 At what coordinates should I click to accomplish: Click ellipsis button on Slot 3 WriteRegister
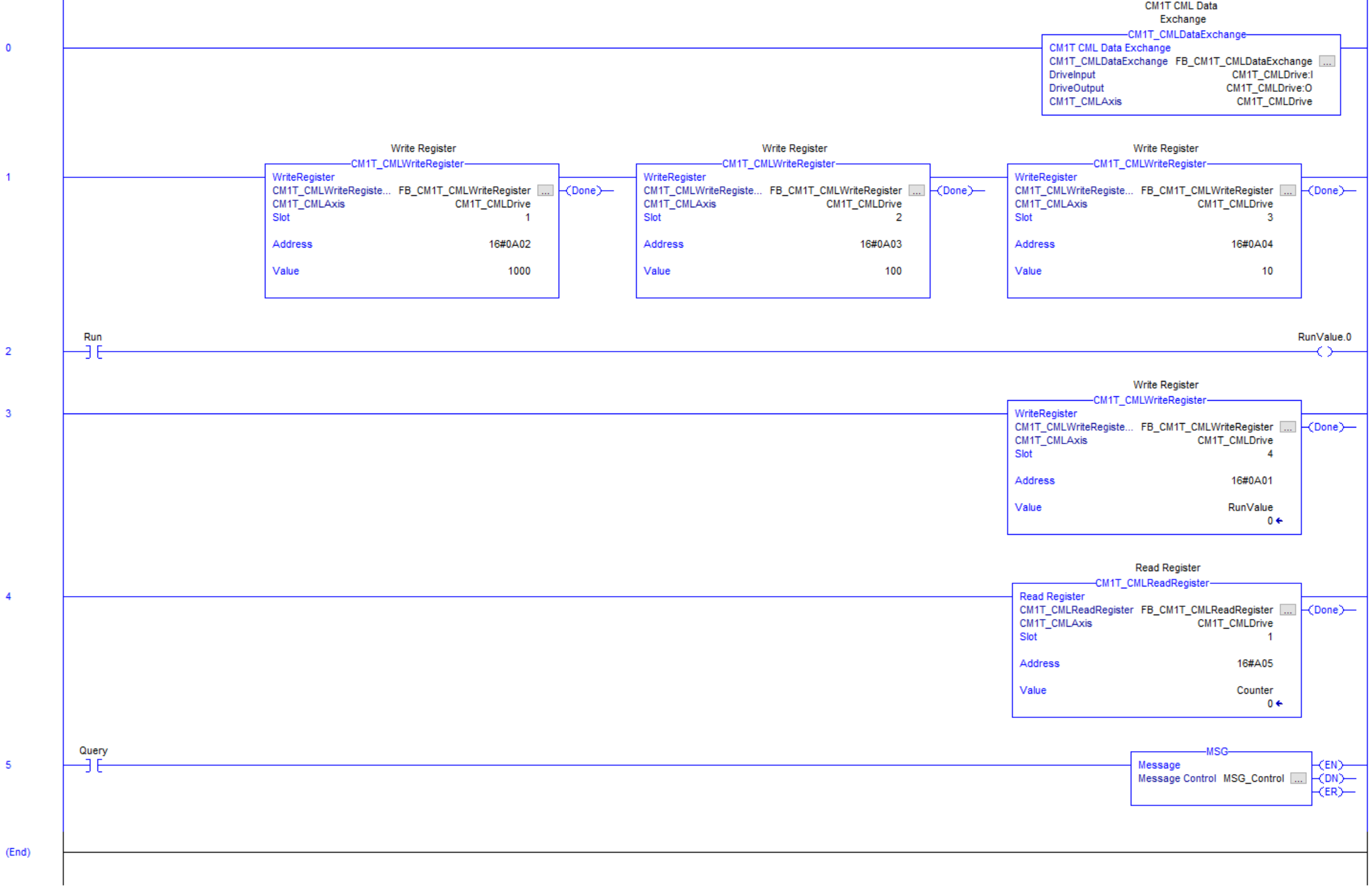(x=1288, y=191)
